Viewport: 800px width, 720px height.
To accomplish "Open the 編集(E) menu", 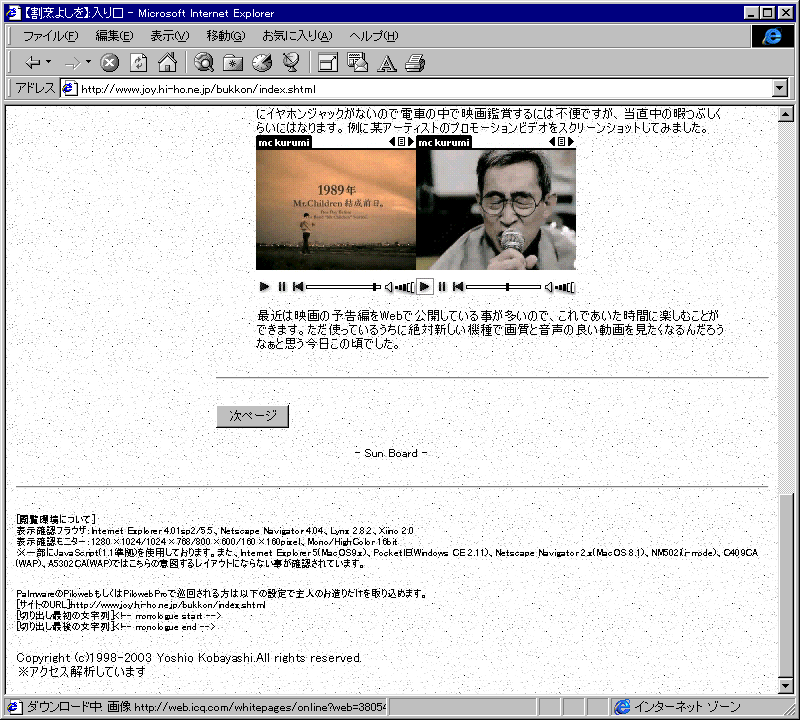I will coord(114,36).
